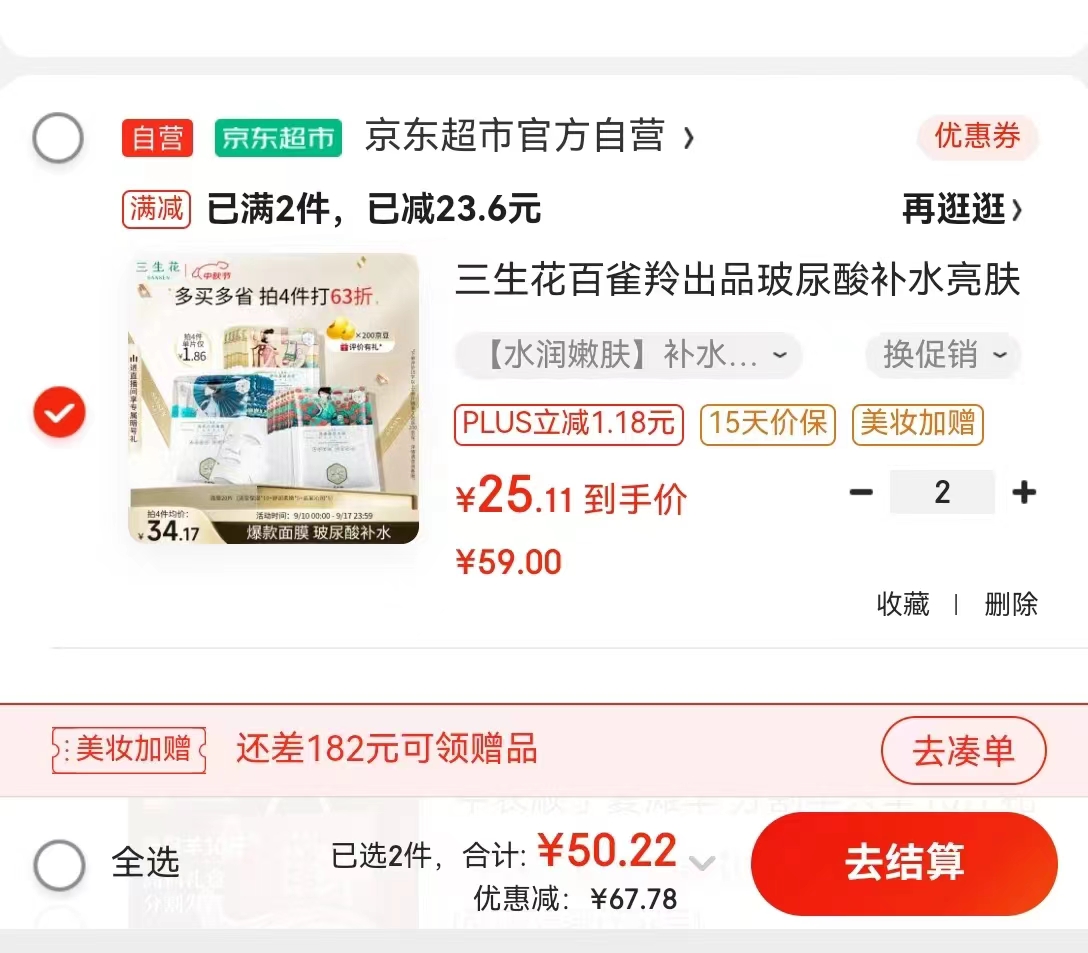Image resolution: width=1088 pixels, height=953 pixels.
Task: Tap the green 京东超市 badge
Action: click(x=278, y=137)
